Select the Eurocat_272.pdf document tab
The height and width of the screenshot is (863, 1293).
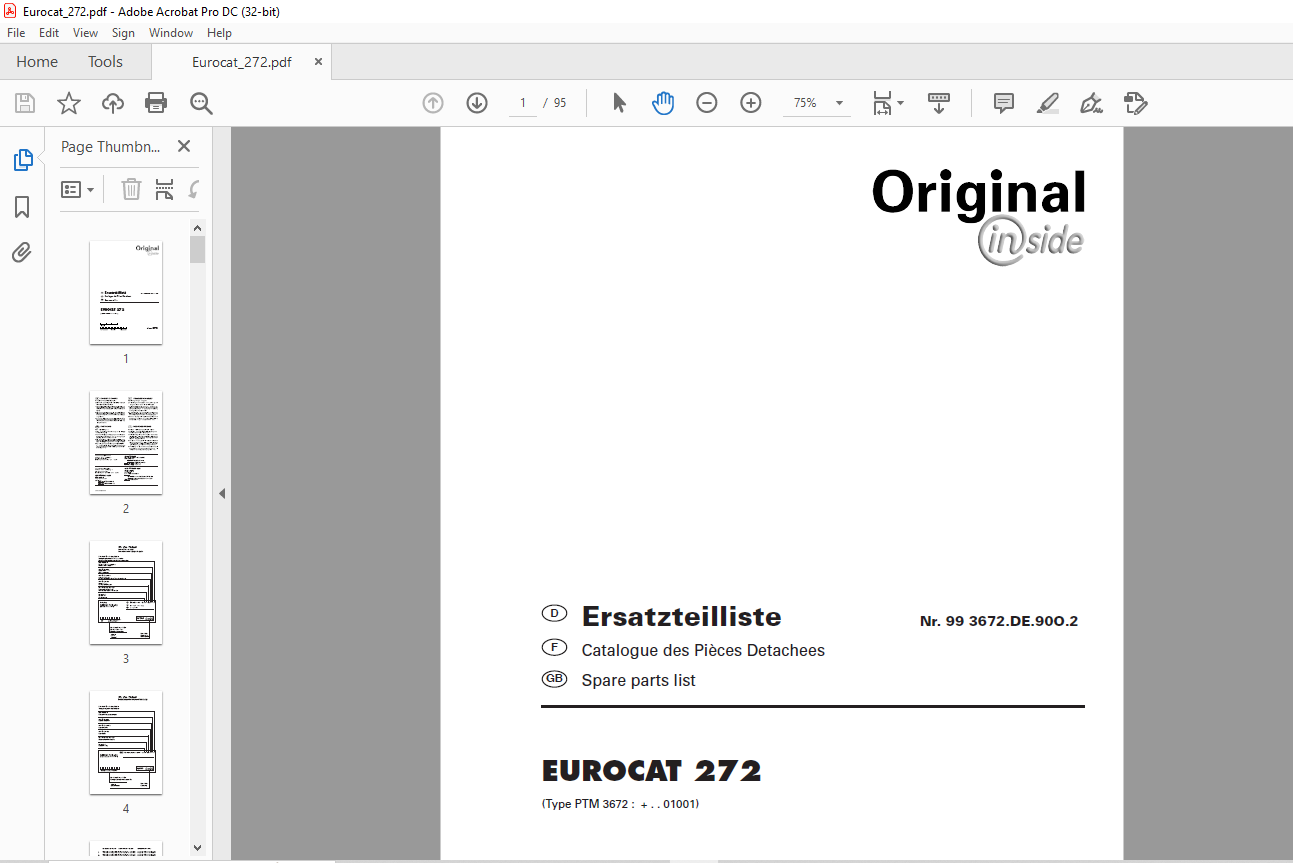242,62
